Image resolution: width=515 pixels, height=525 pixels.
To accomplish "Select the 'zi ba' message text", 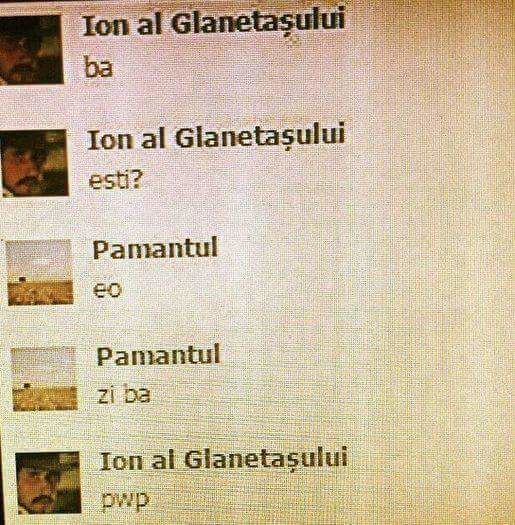I will [x=124, y=395].
